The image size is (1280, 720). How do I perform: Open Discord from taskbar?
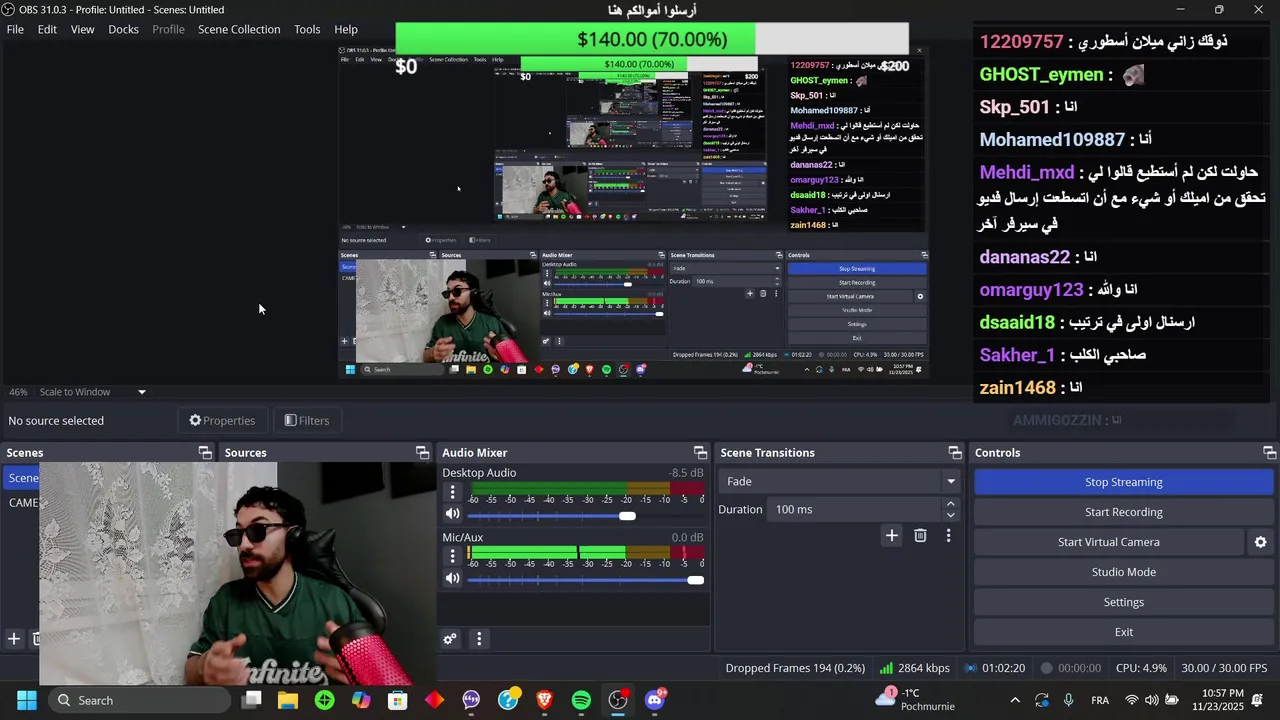655,700
